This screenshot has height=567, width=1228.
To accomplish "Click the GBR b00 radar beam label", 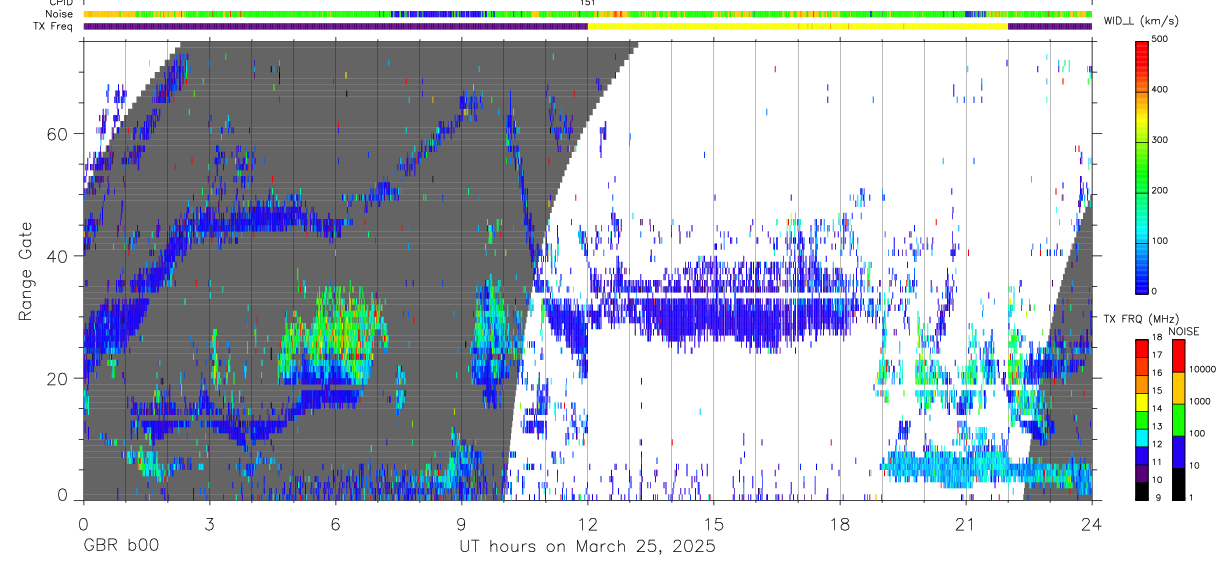I will 120,547.
